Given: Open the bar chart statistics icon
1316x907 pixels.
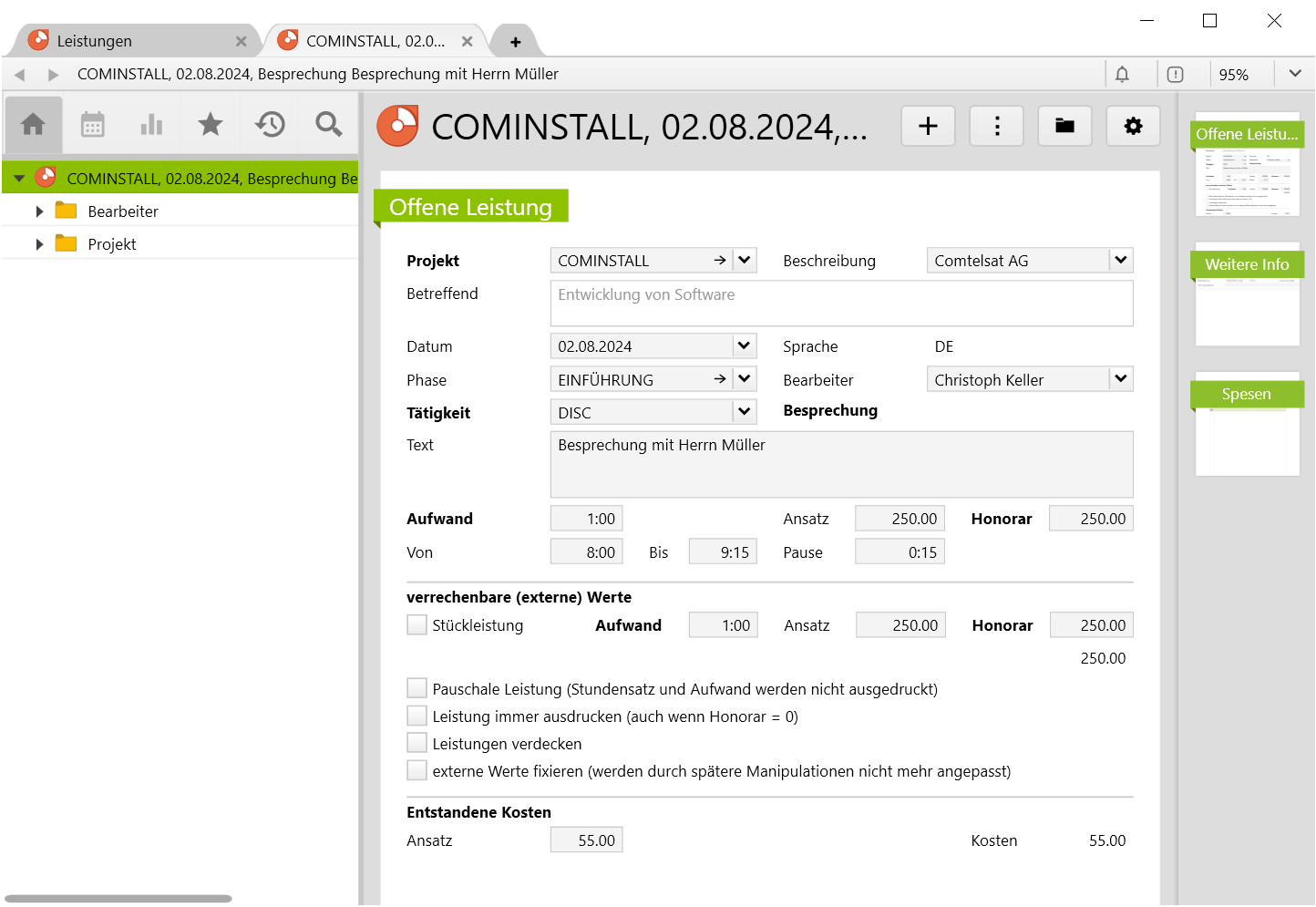Looking at the screenshot, I should click(151, 124).
